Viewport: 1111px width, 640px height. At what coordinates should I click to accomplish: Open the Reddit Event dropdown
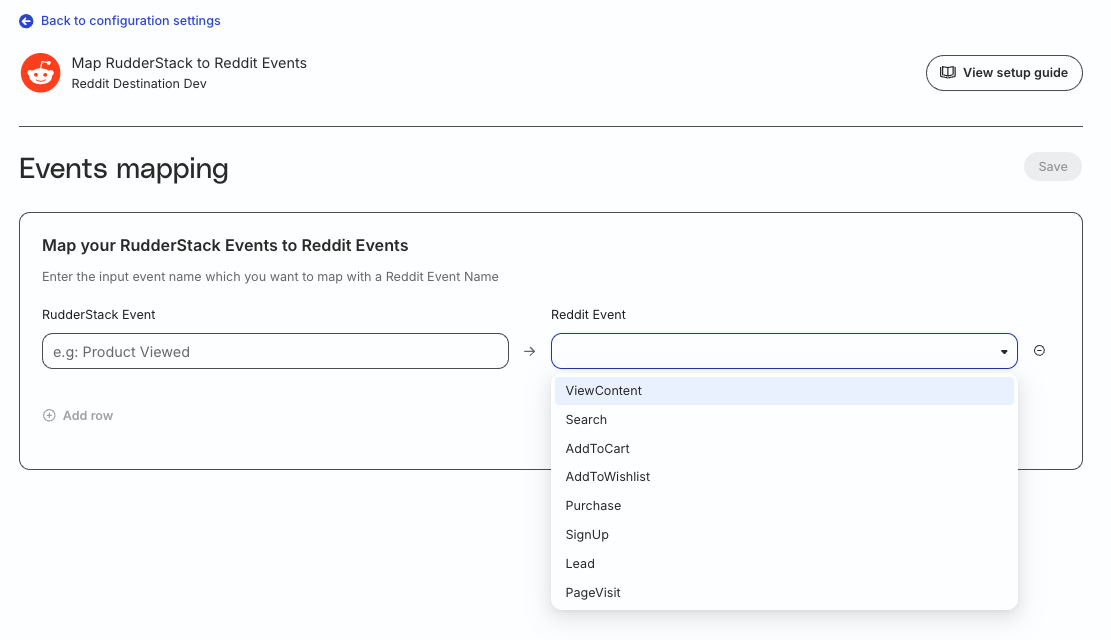[x=784, y=352]
